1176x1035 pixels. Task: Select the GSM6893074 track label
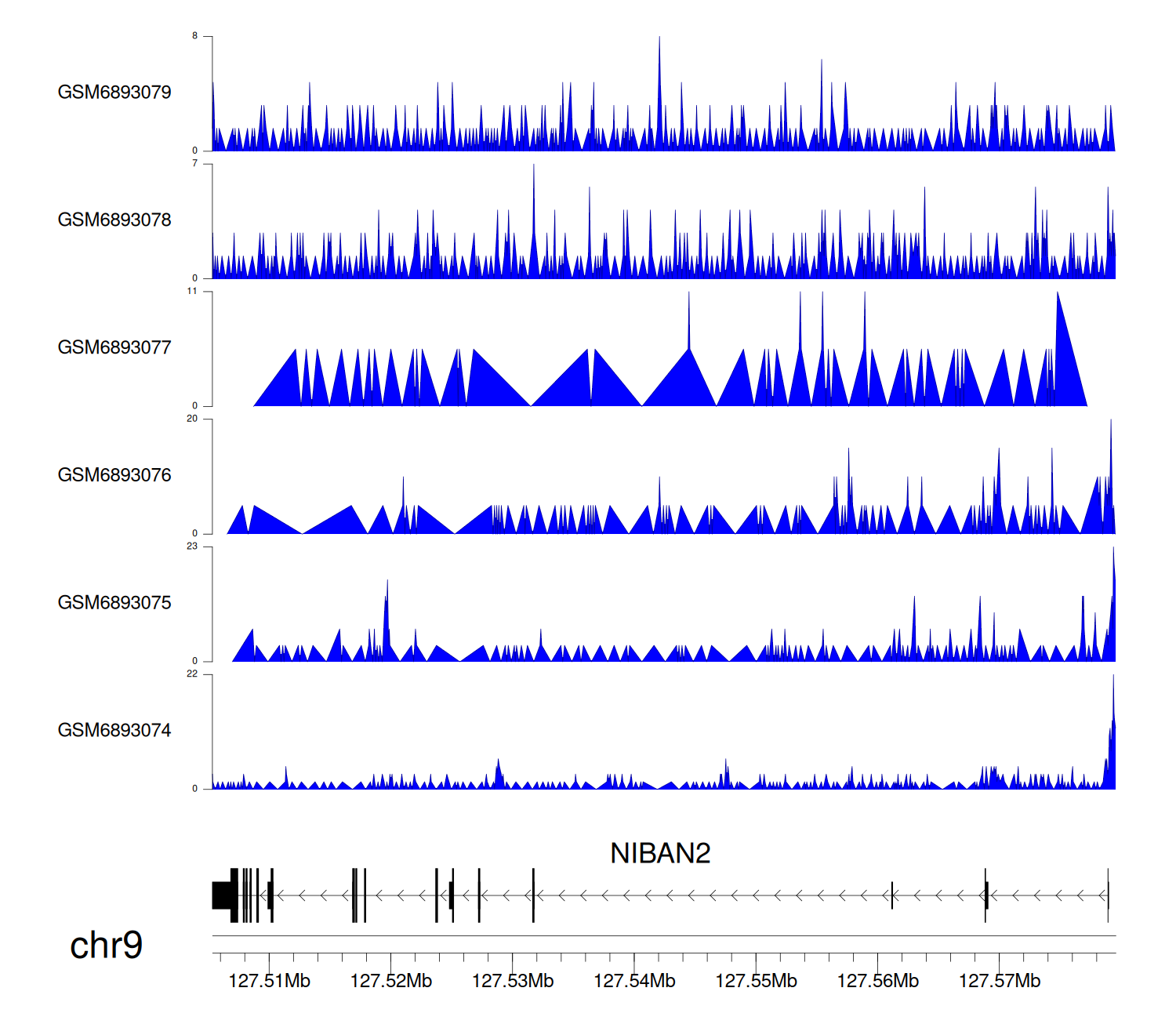(114, 731)
